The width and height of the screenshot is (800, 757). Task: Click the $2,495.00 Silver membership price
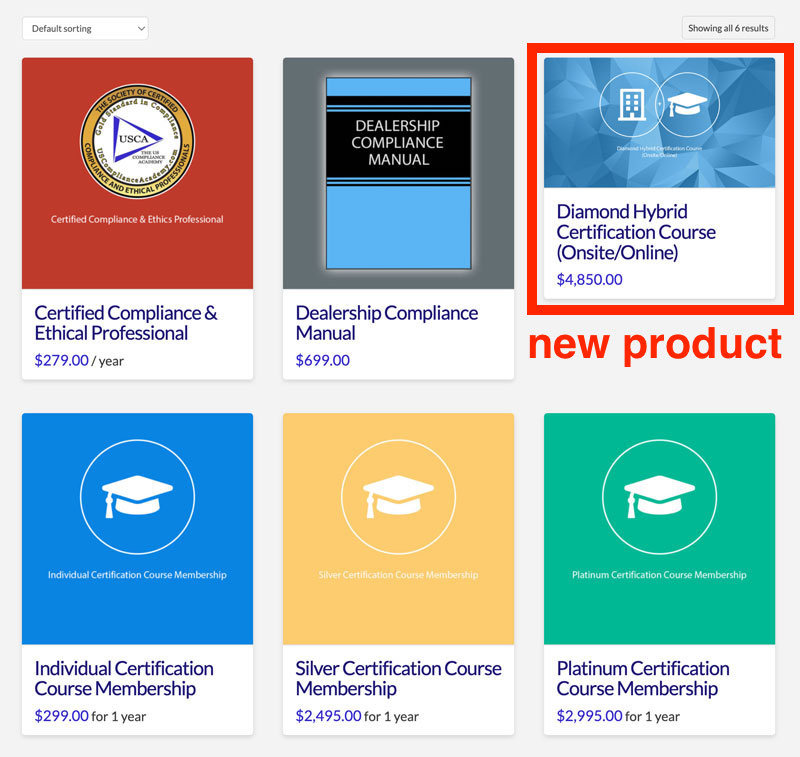[x=328, y=715]
